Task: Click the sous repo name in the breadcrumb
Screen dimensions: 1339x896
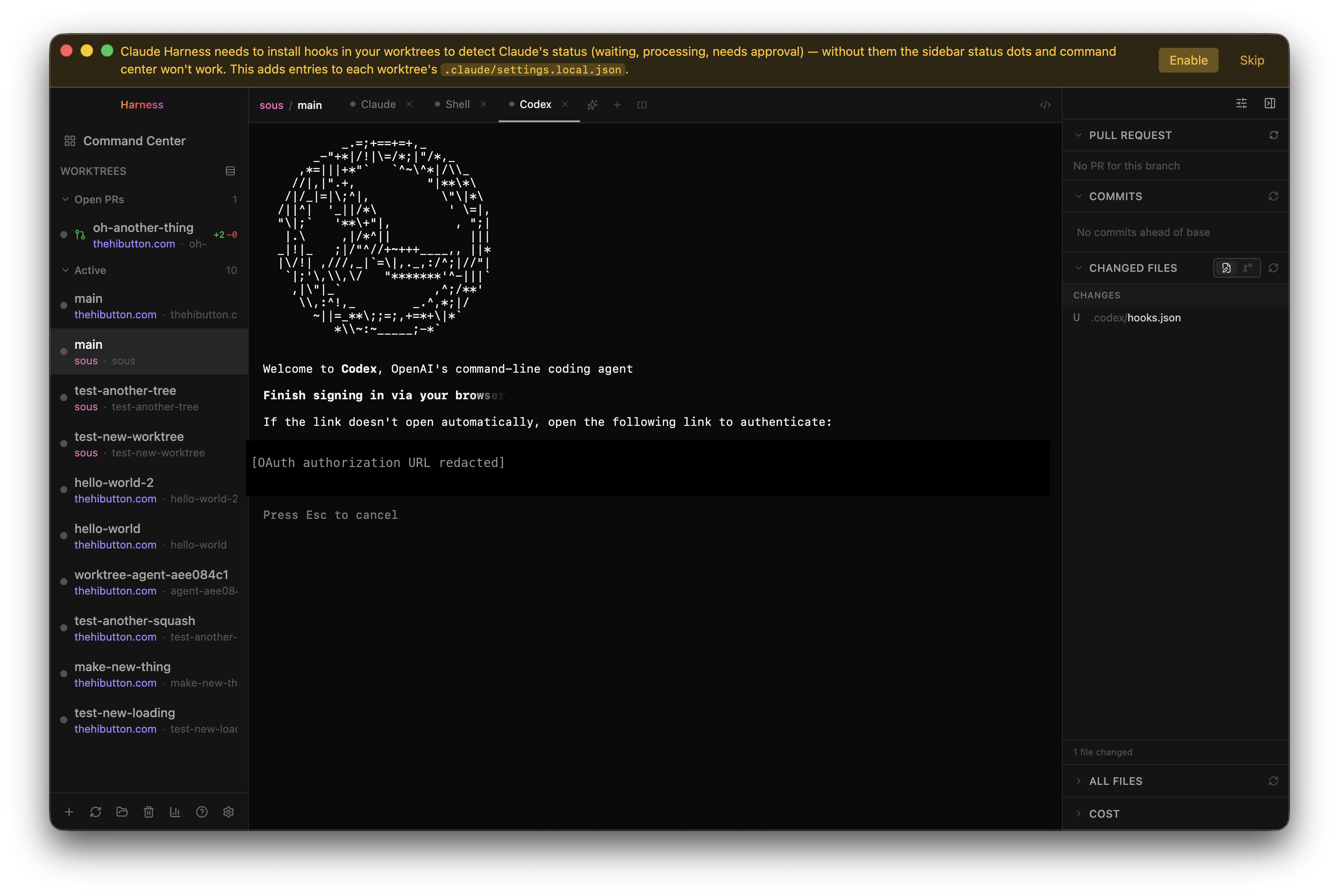Action: coord(271,105)
